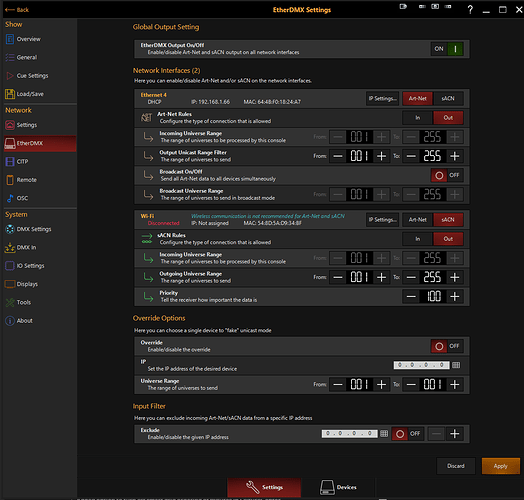This screenshot has height=500, width=524.
Task: Toggle EtherDMX Output On/Off switch
Action: click(x=447, y=49)
